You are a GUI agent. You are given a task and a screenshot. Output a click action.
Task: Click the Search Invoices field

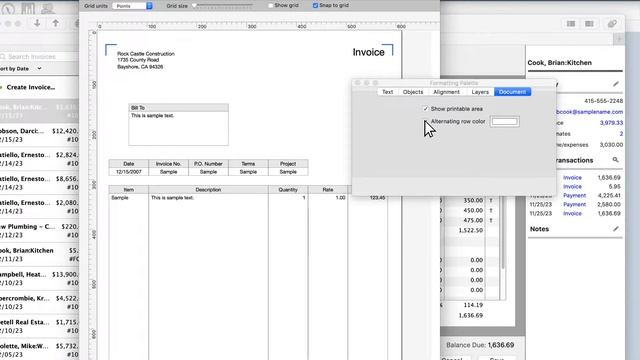[39, 57]
